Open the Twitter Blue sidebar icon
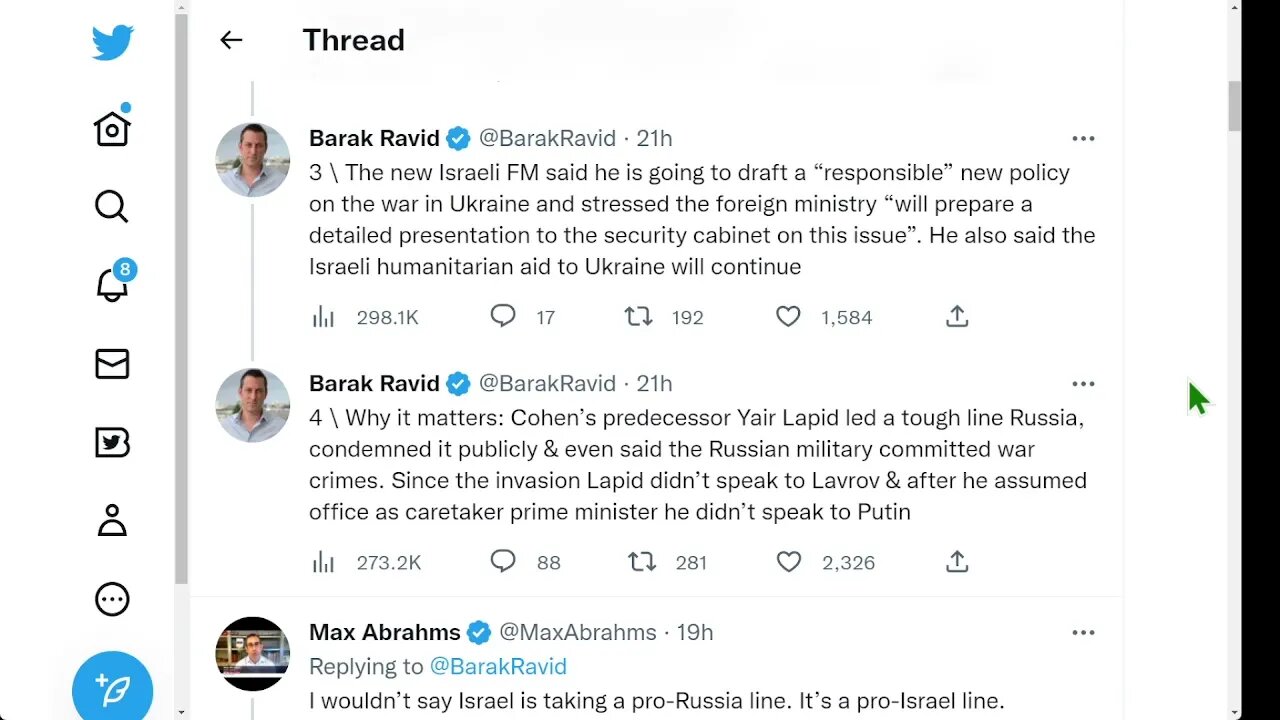 [112, 442]
